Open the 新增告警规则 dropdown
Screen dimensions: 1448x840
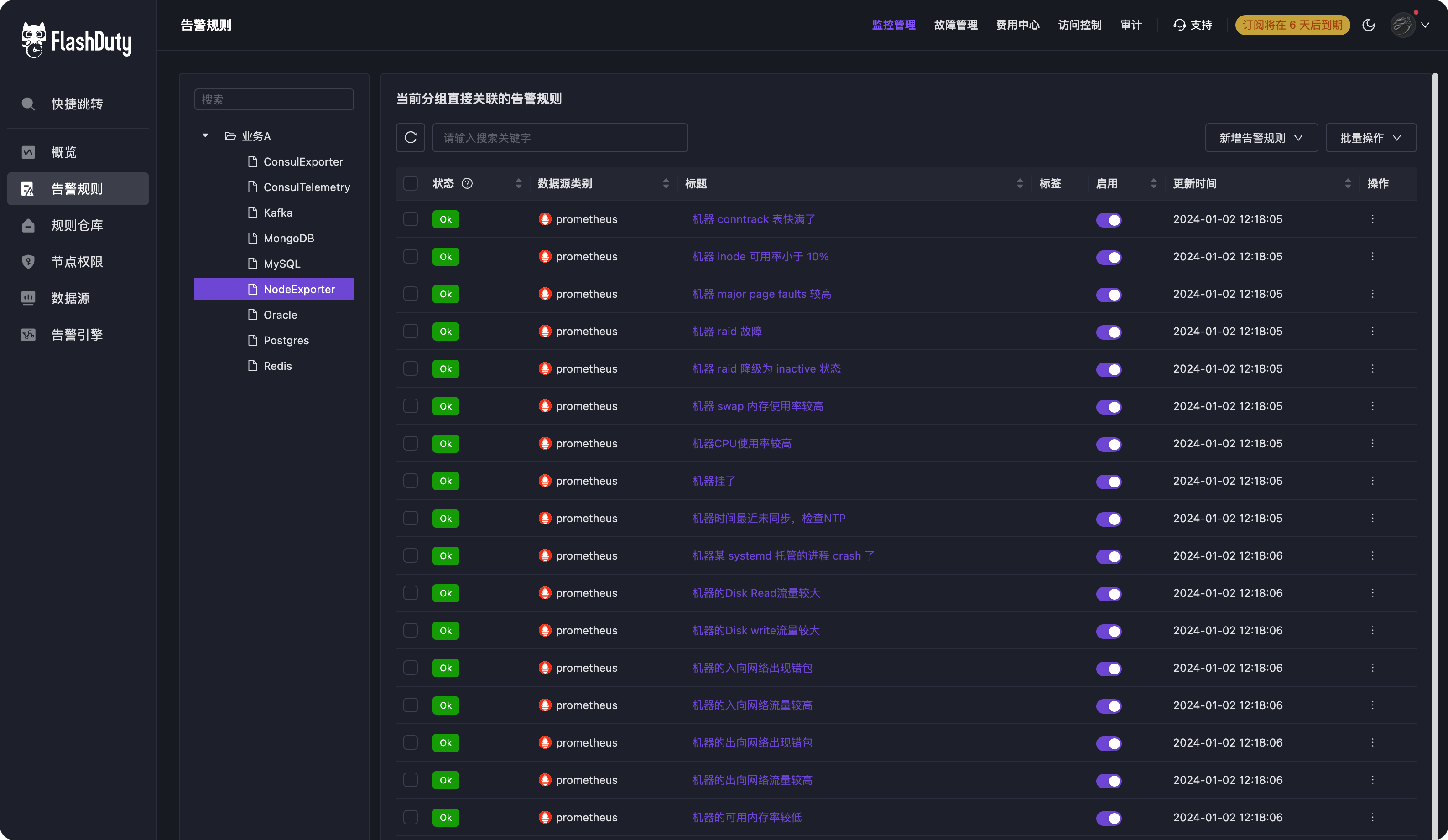(x=1260, y=138)
